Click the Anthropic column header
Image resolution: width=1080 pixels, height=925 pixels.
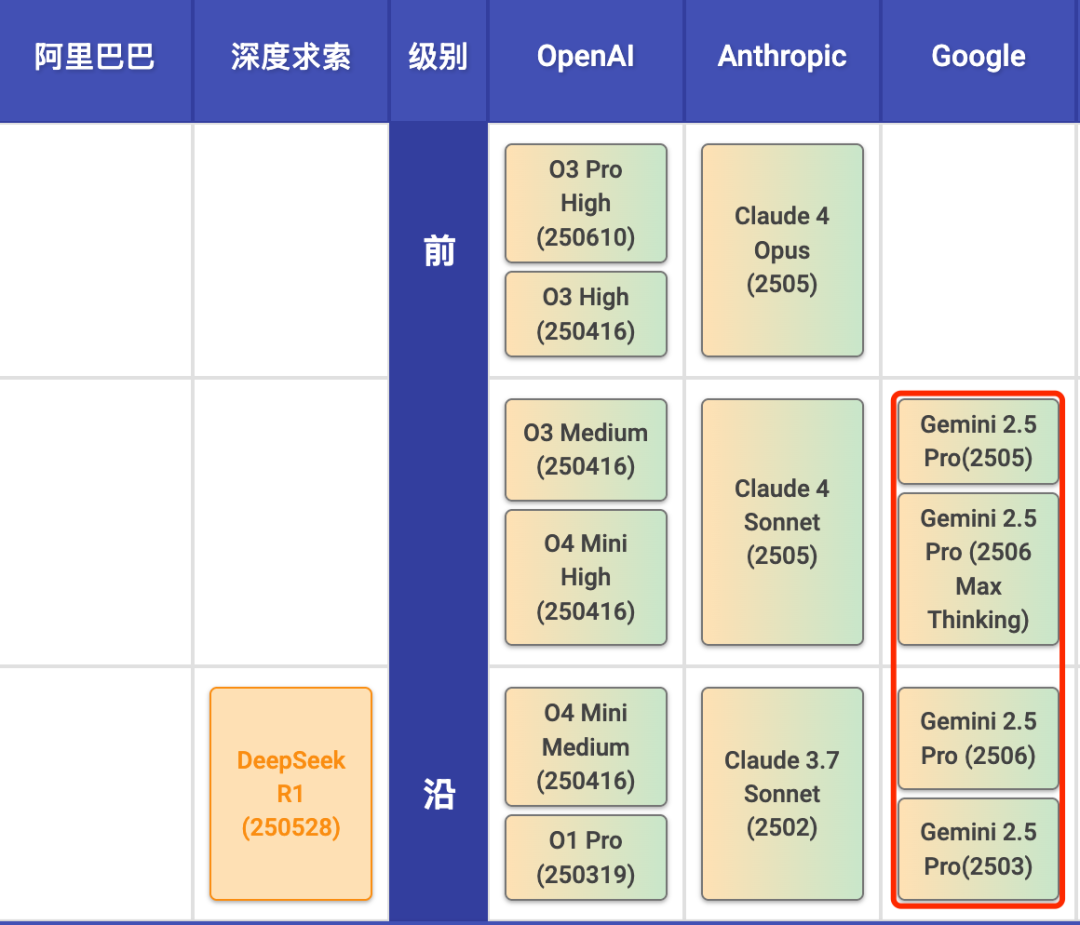point(781,56)
